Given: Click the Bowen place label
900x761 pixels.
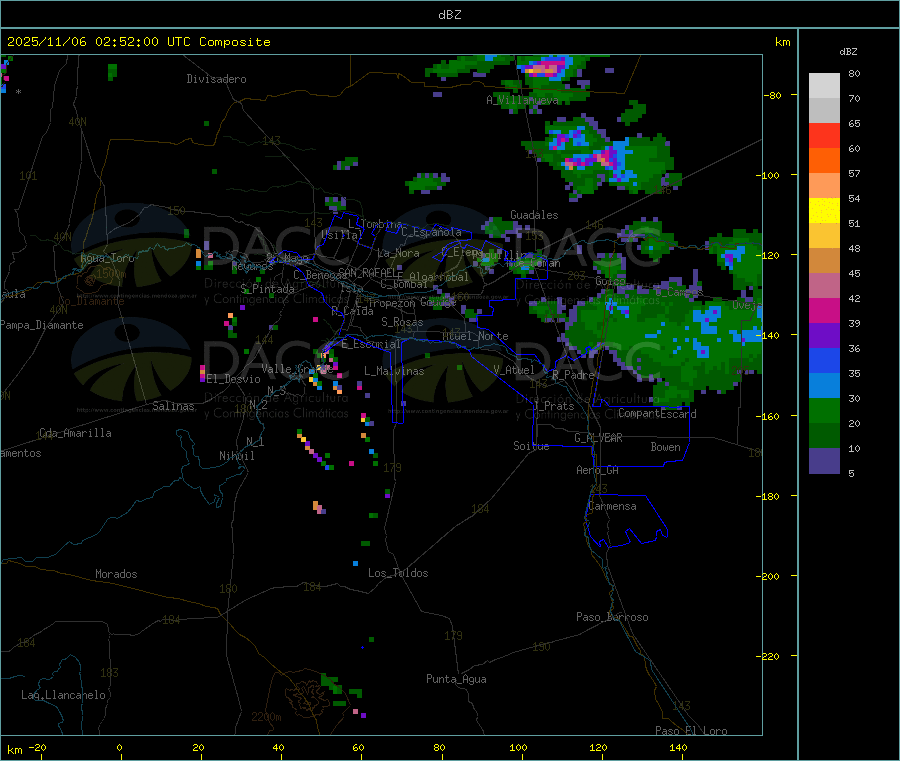Looking at the screenshot, I should (665, 447).
